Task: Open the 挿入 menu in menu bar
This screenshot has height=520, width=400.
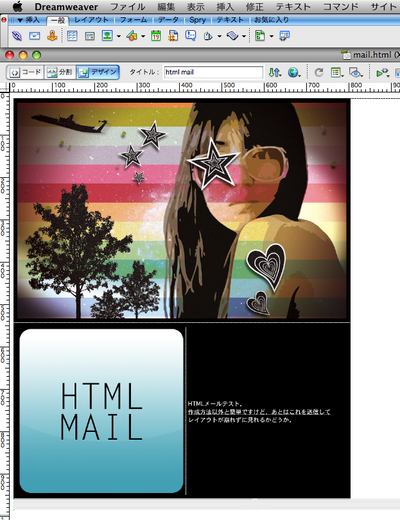Action: coord(225,7)
